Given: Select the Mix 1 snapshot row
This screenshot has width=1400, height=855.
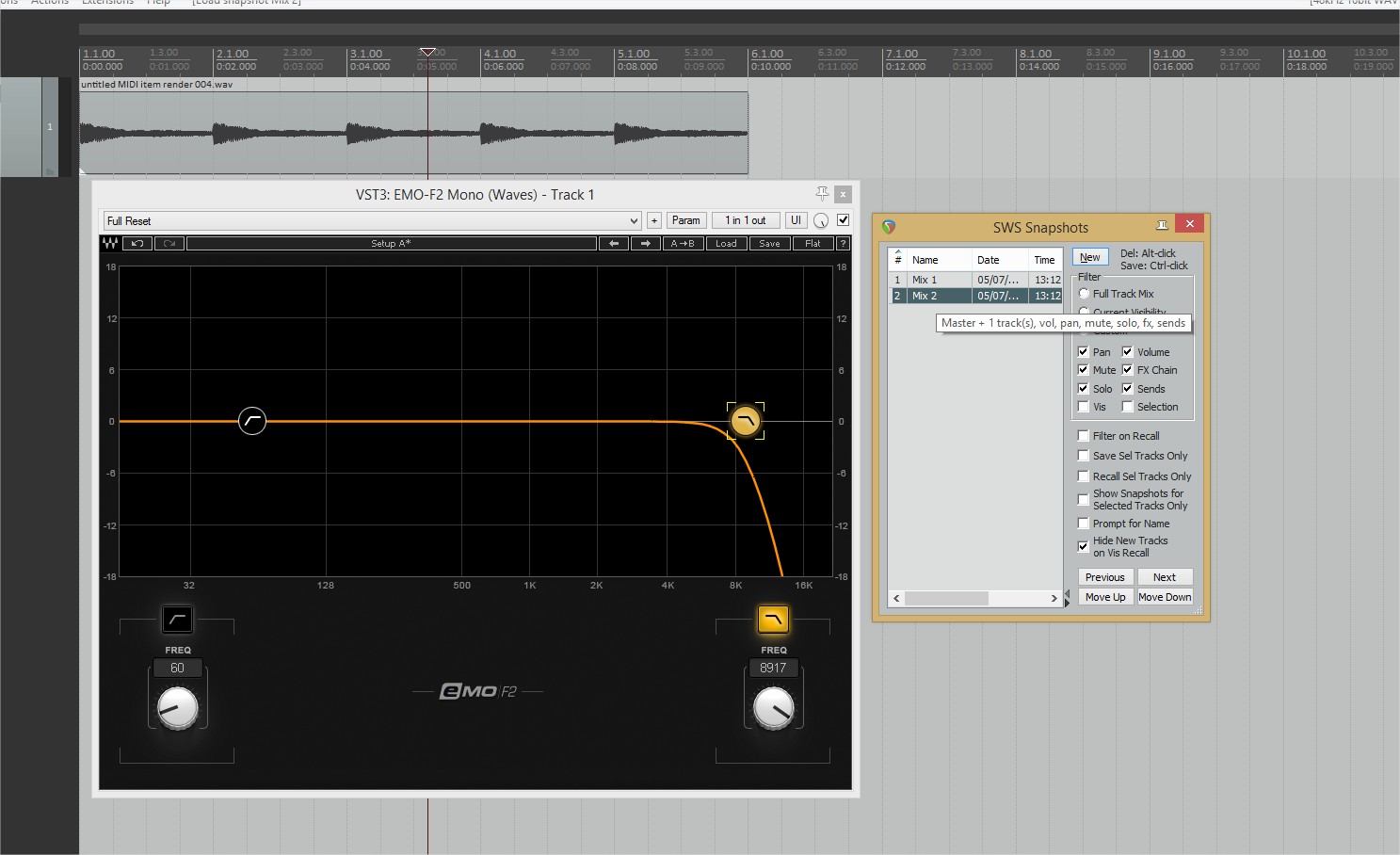Looking at the screenshot, I should coord(975,280).
